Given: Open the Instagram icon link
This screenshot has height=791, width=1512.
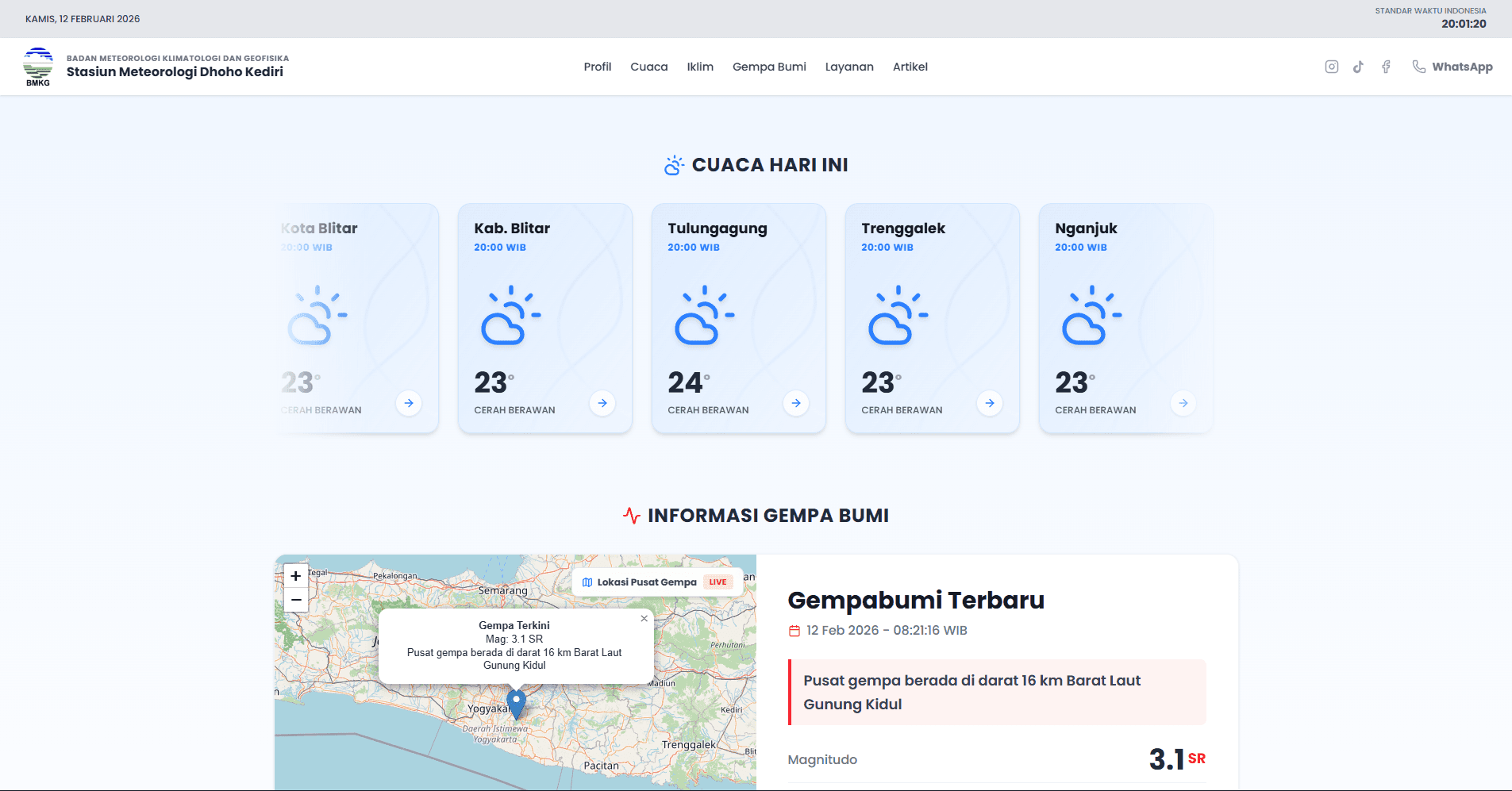Looking at the screenshot, I should [x=1332, y=67].
